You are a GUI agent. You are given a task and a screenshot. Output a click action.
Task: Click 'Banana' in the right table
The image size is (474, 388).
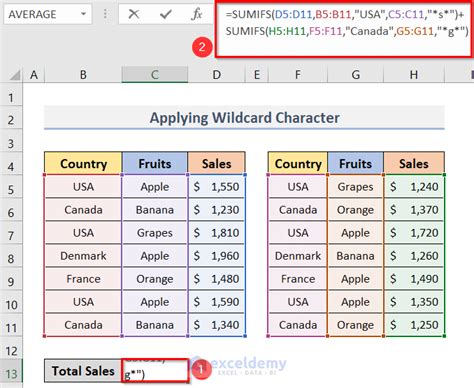(x=356, y=256)
